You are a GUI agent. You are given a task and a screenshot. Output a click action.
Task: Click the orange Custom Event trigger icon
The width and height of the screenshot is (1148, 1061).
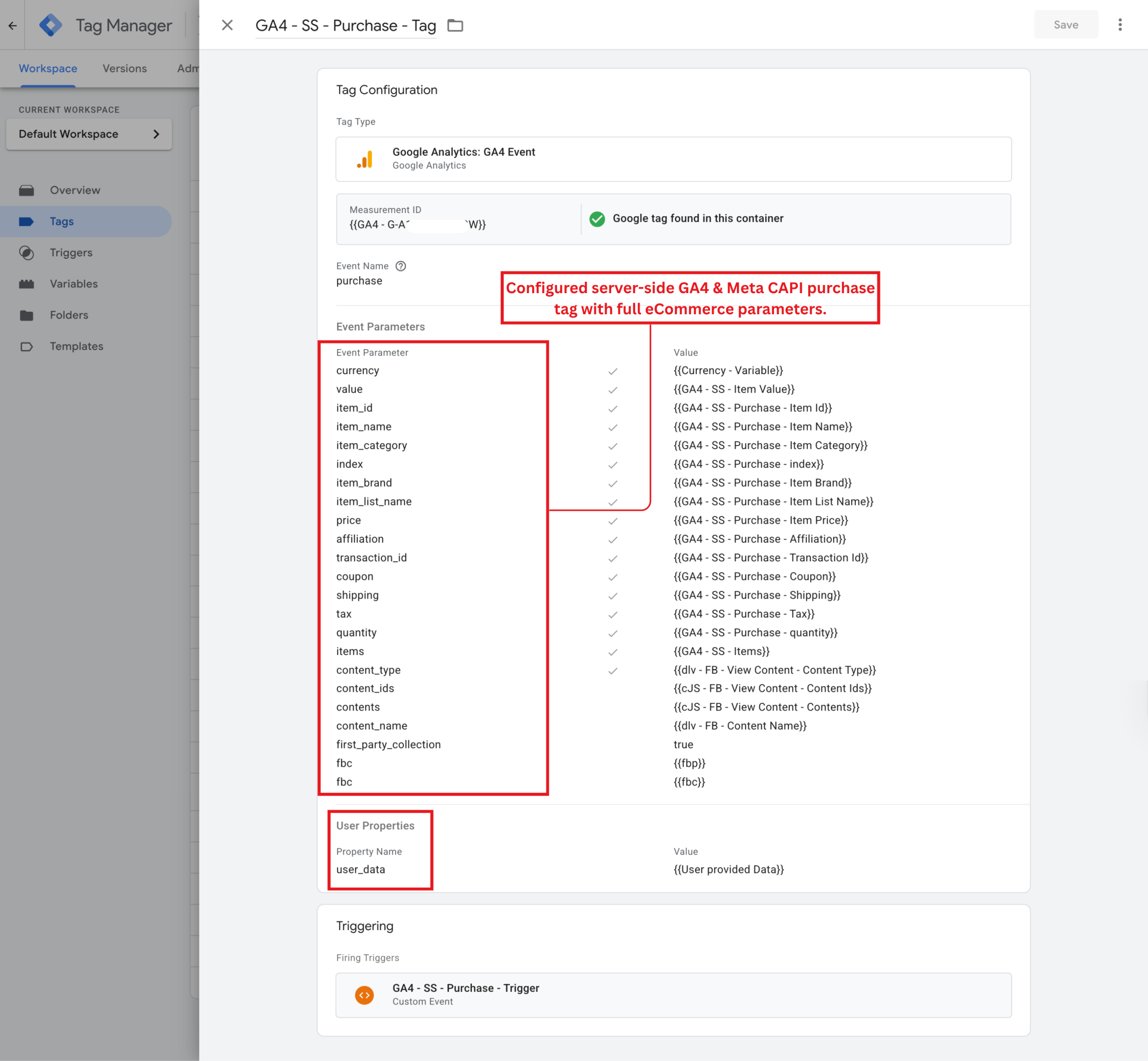(x=364, y=994)
